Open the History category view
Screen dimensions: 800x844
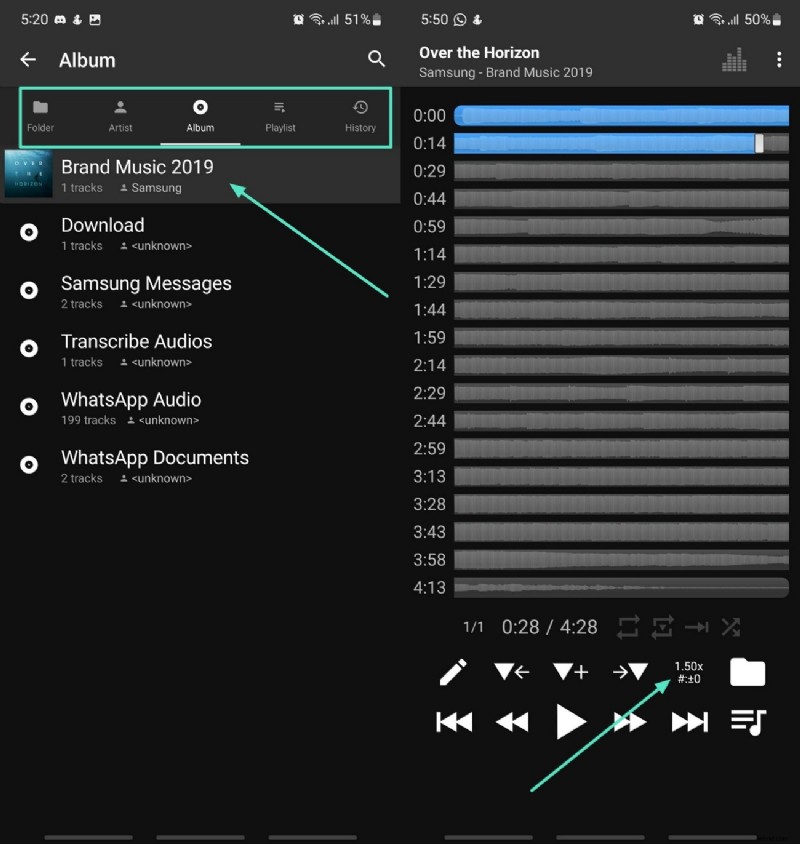(x=359, y=117)
